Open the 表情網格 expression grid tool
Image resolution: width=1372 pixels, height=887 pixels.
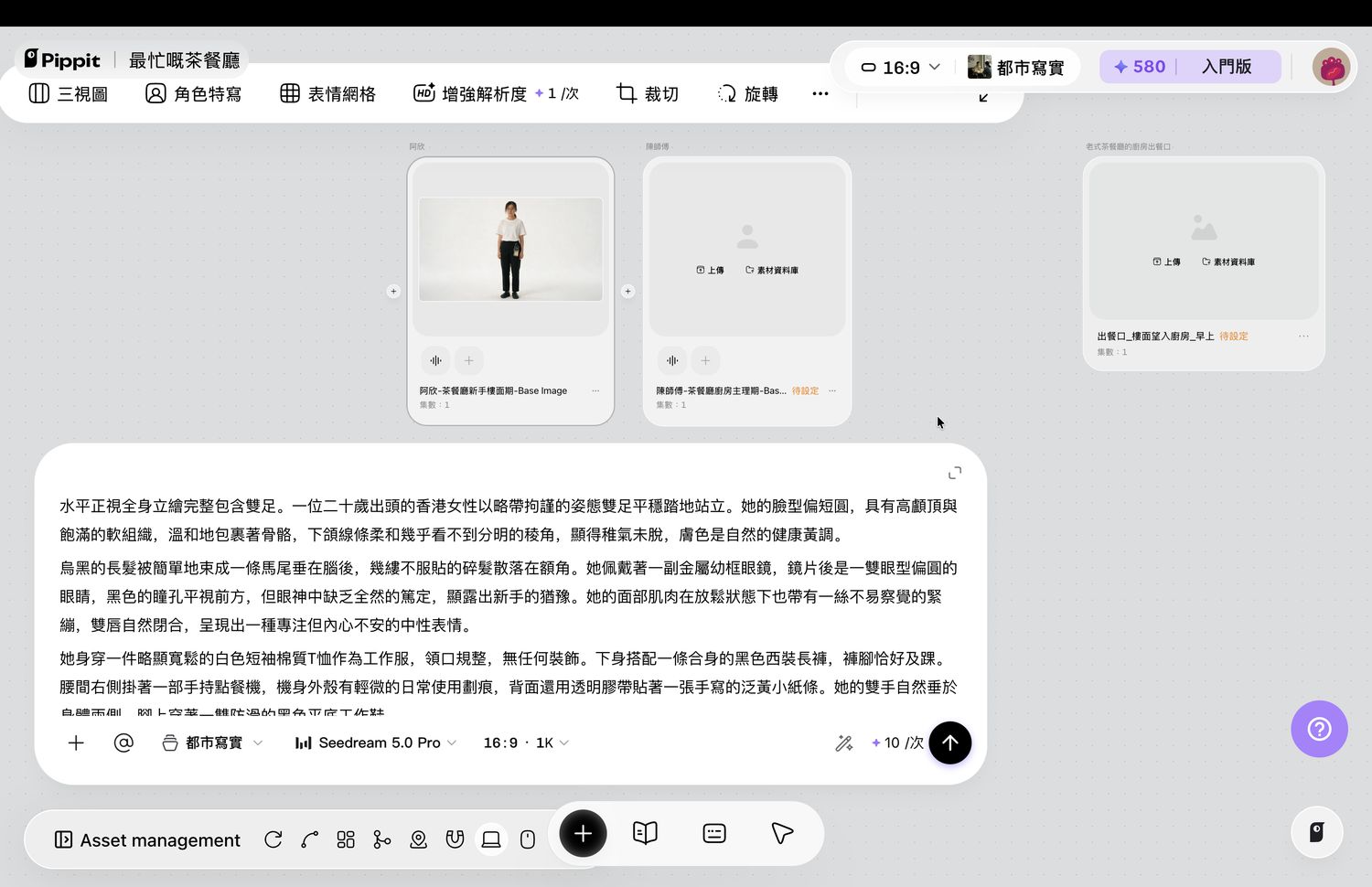tap(328, 93)
